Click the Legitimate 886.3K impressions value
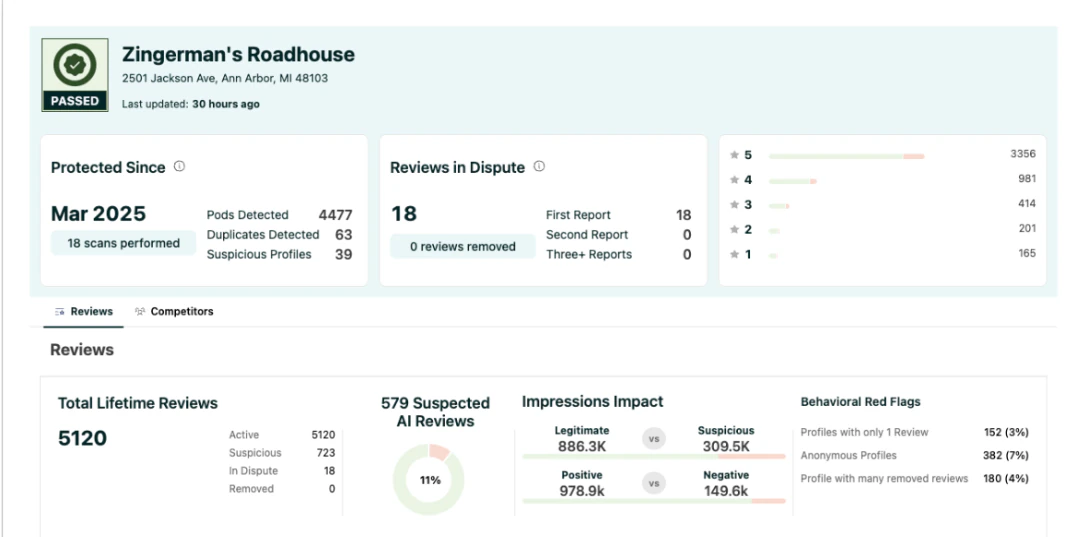 [582, 447]
